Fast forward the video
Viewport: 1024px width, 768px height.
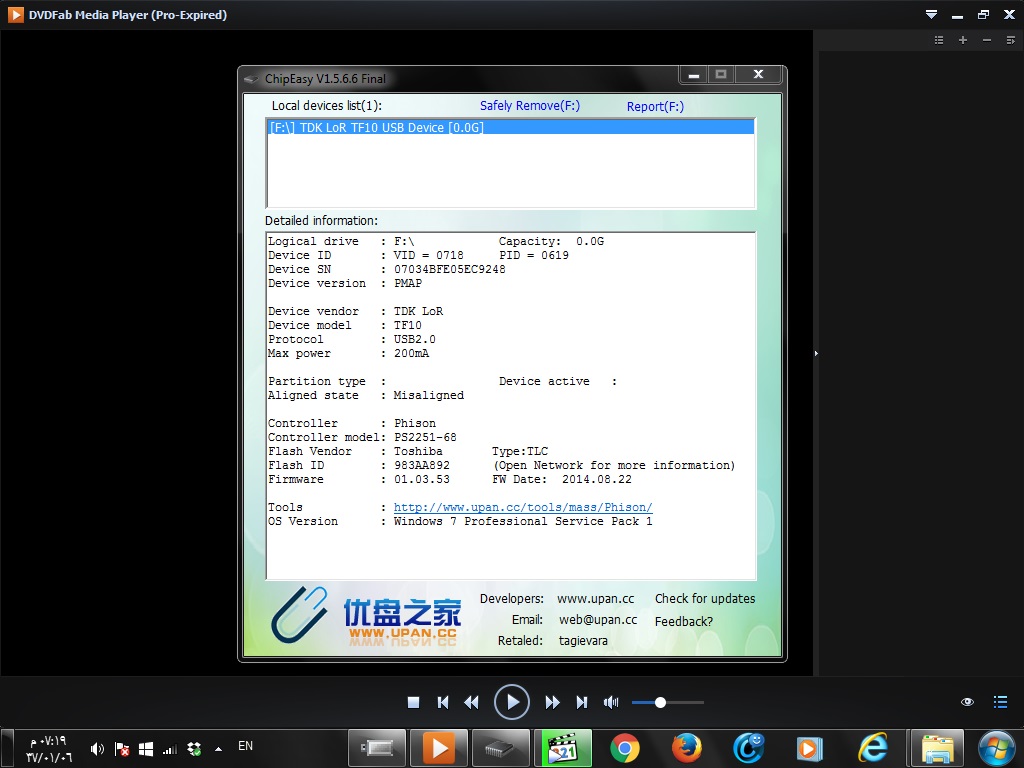pos(552,703)
